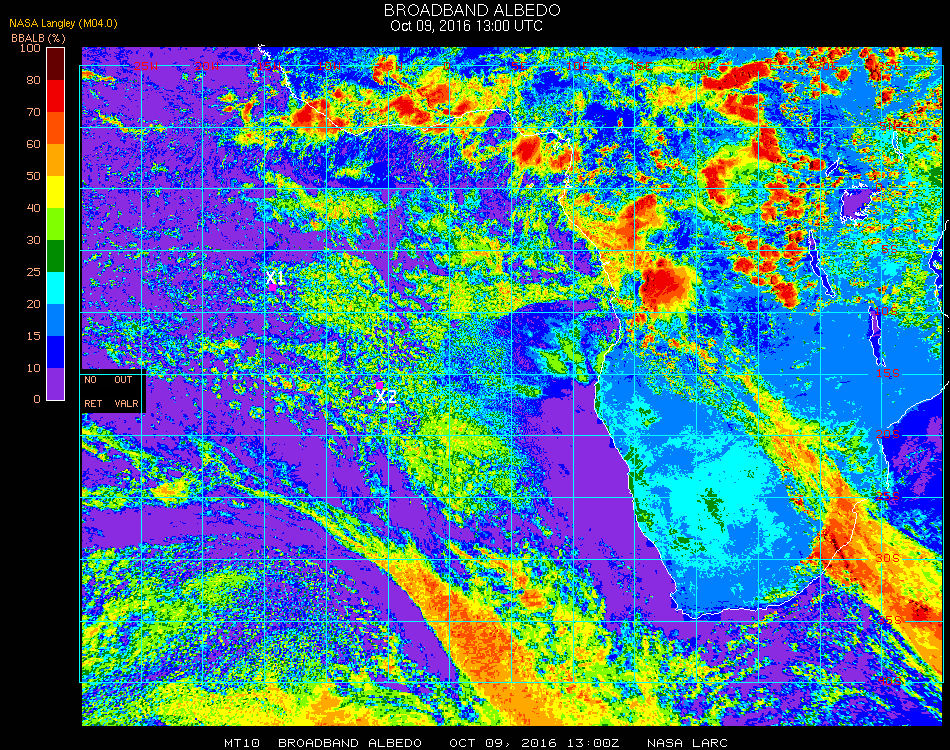Click the '20W' longitude label
Image resolution: width=950 pixels, height=750 pixels.
tap(207, 66)
